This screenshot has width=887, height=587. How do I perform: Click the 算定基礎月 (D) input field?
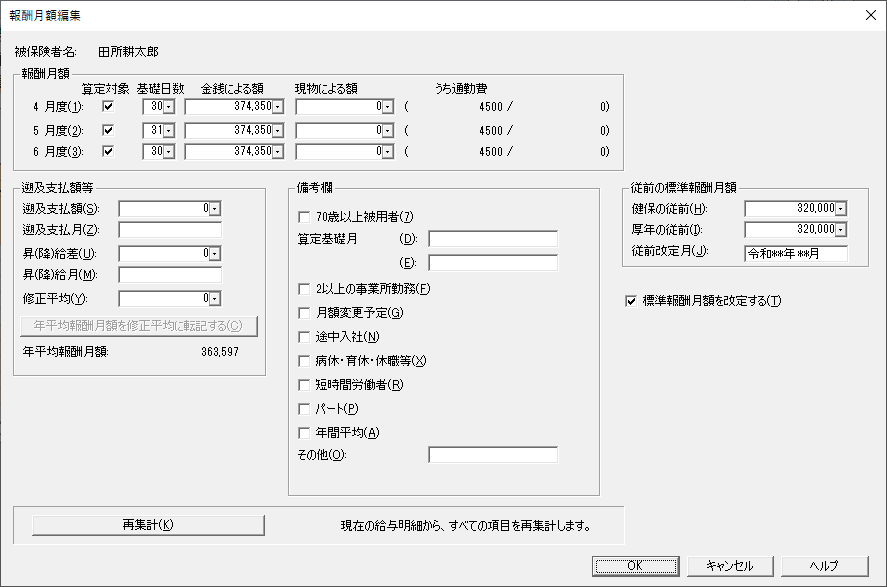[493, 239]
